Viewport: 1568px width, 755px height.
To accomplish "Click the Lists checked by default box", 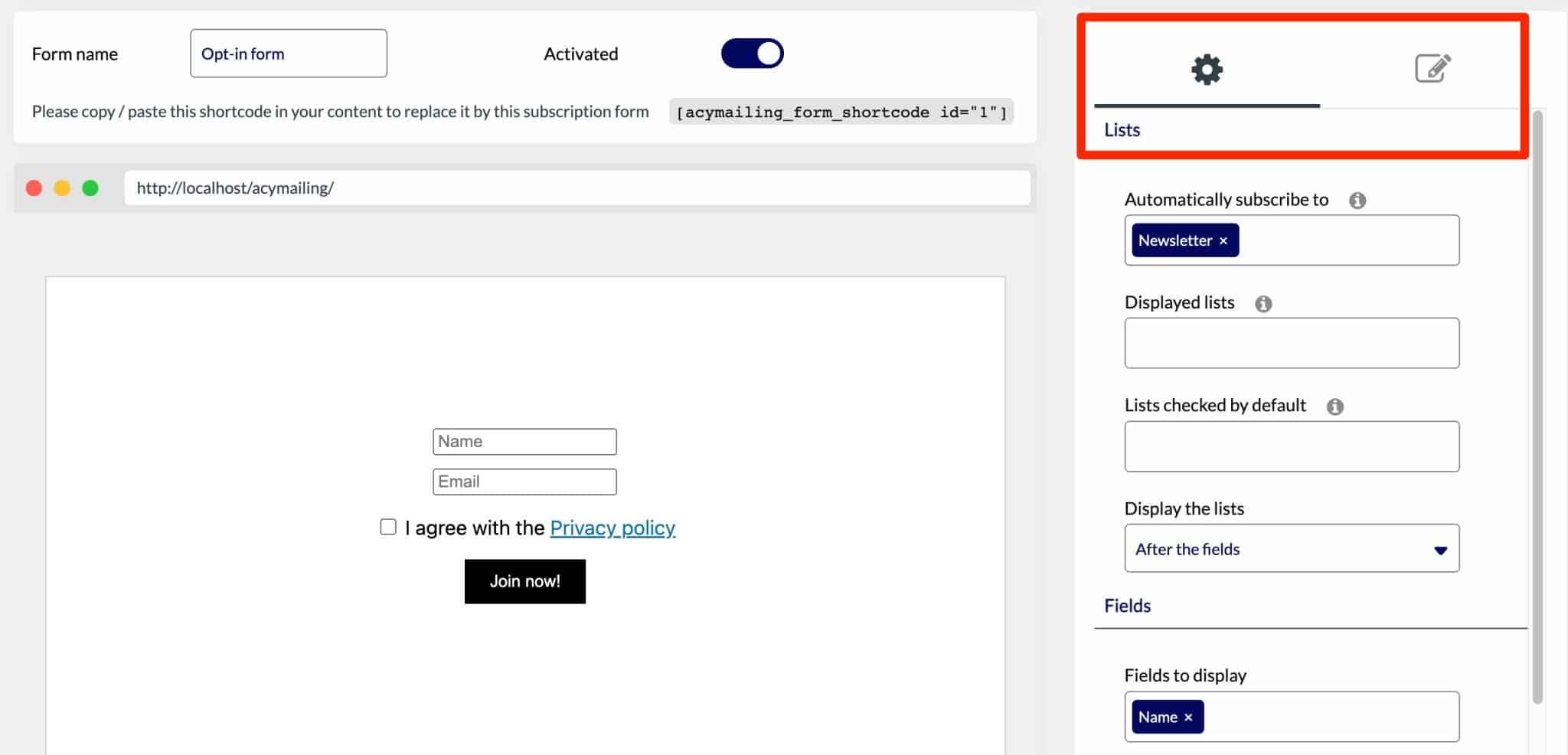I will click(1292, 446).
